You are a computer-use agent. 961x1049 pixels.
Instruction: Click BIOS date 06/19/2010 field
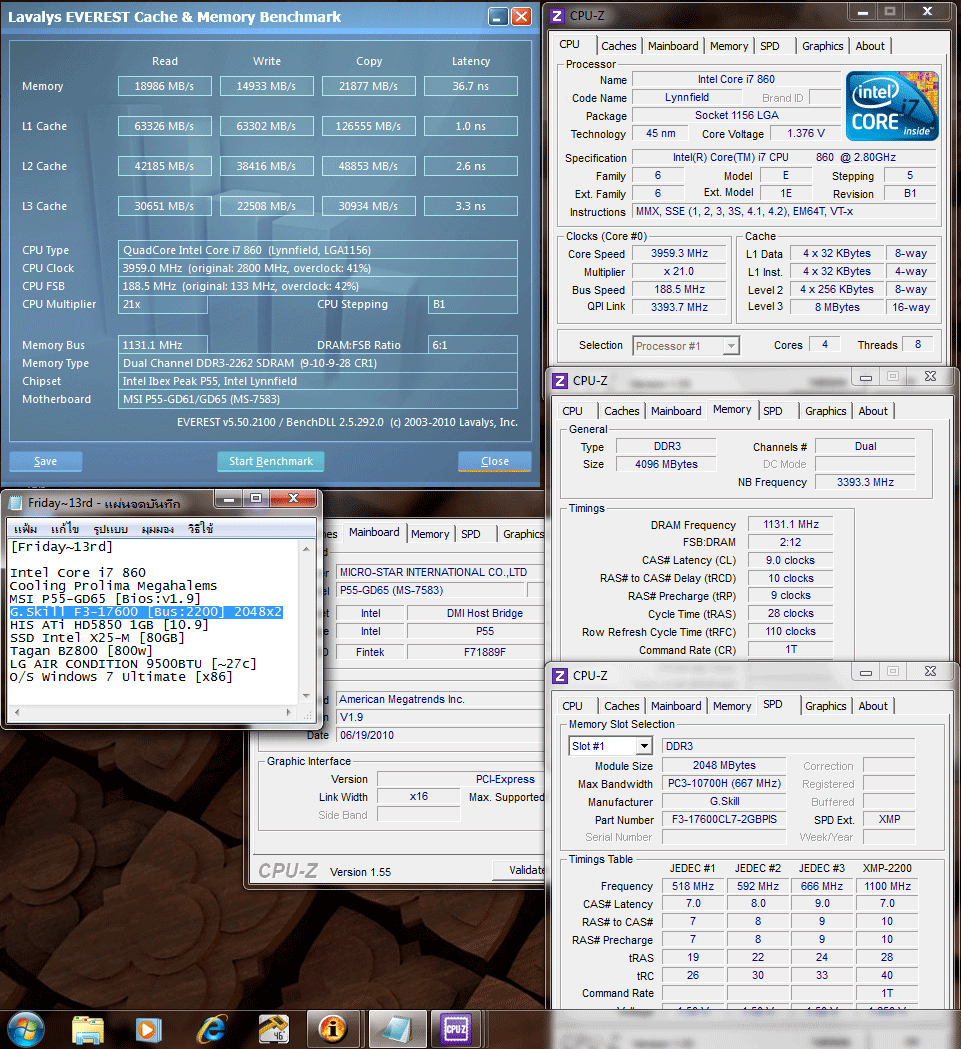point(440,735)
